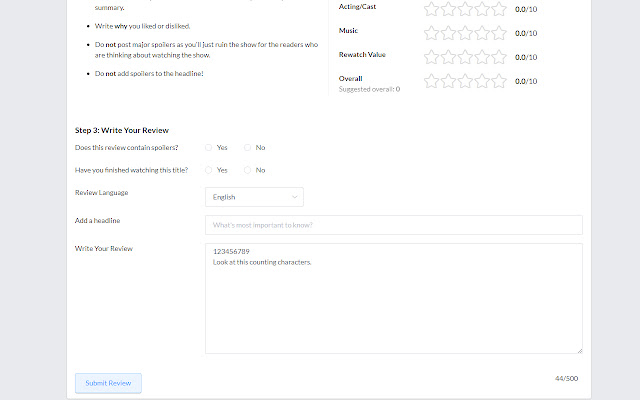
Task: Set Music rating to fourth star
Action: (x=482, y=33)
